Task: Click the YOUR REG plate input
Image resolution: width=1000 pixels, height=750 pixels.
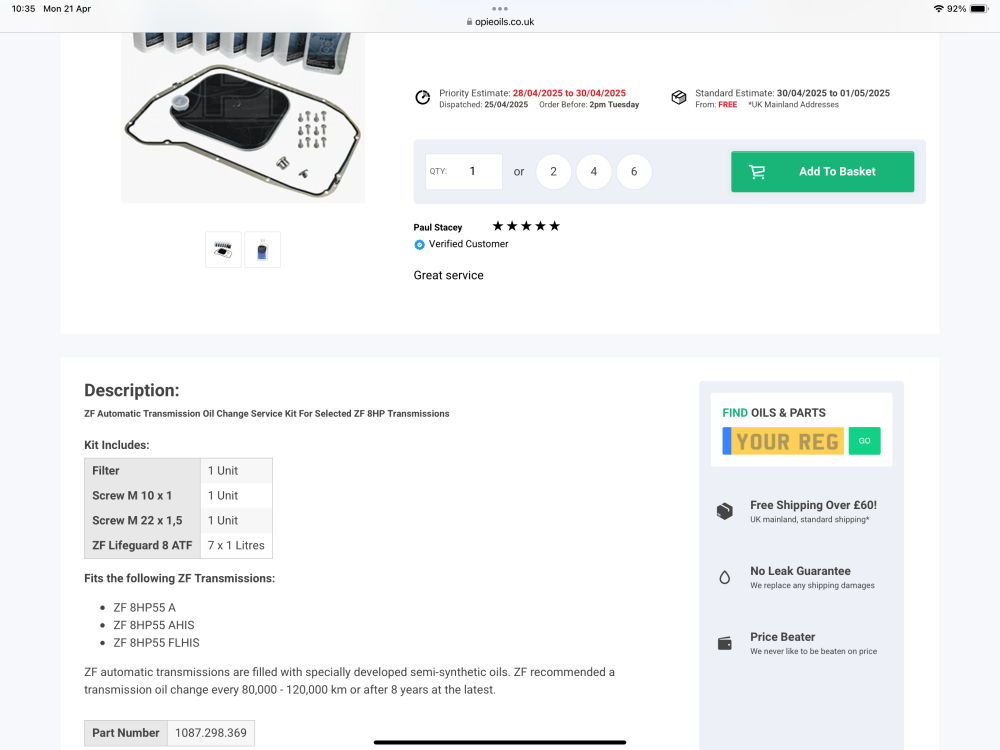Action: (783, 441)
